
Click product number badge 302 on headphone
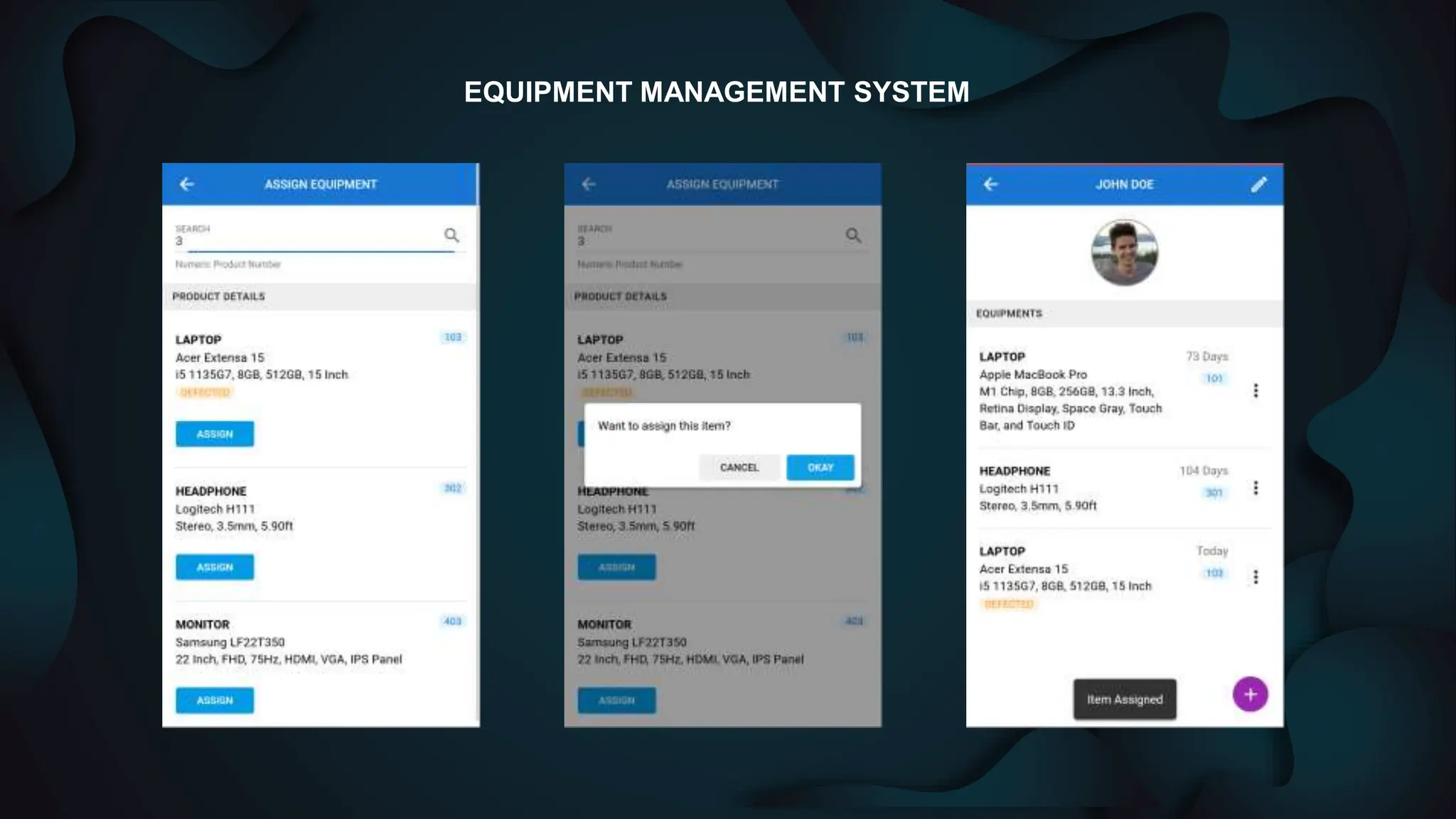453,488
